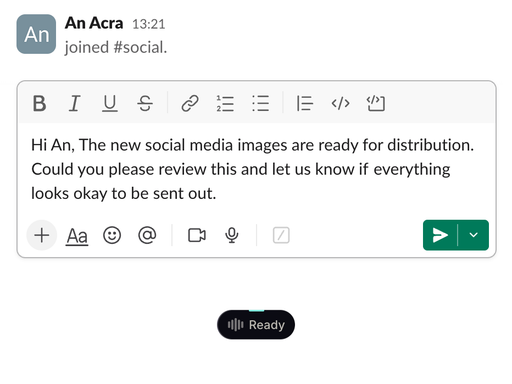The width and height of the screenshot is (512, 384).
Task: Open An Acra's avatar profile
Action: (36, 34)
